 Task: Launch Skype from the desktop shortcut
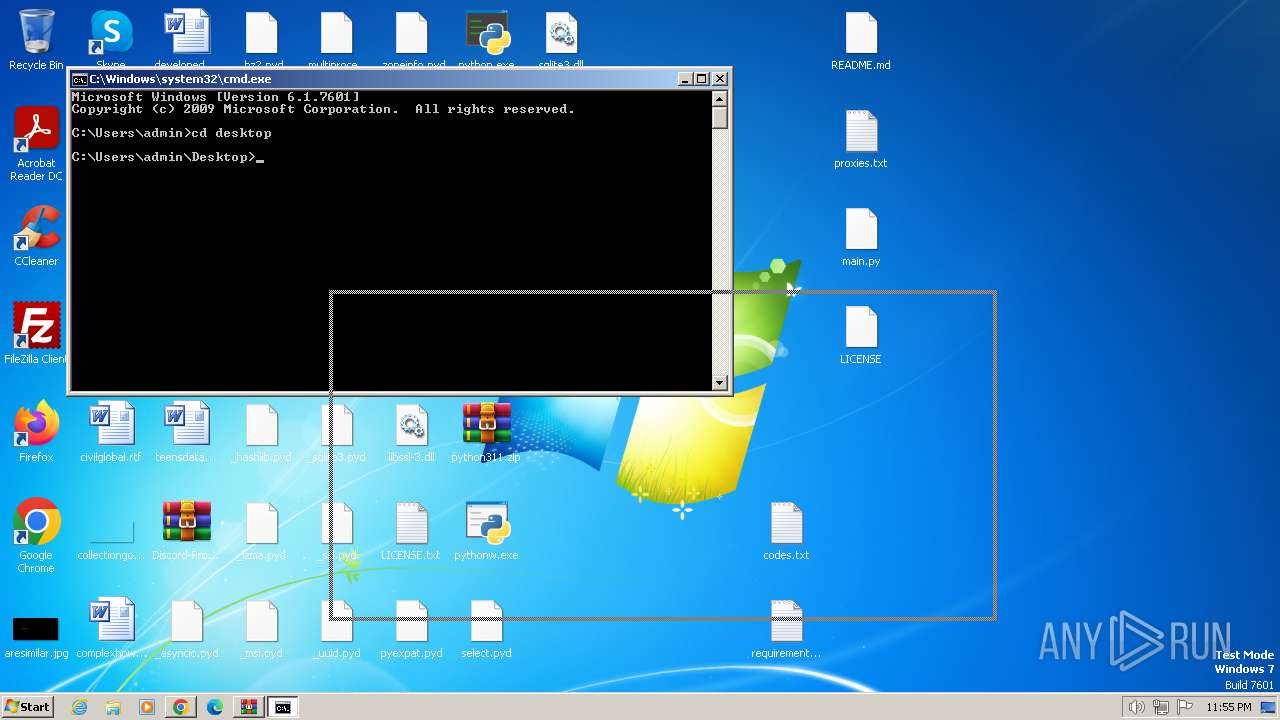coord(111,38)
